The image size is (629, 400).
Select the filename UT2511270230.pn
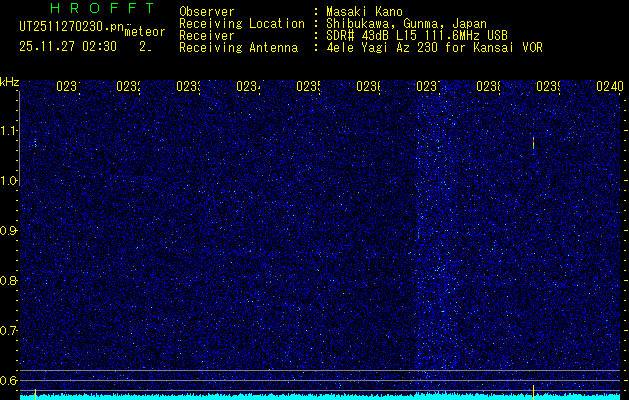(72, 27)
